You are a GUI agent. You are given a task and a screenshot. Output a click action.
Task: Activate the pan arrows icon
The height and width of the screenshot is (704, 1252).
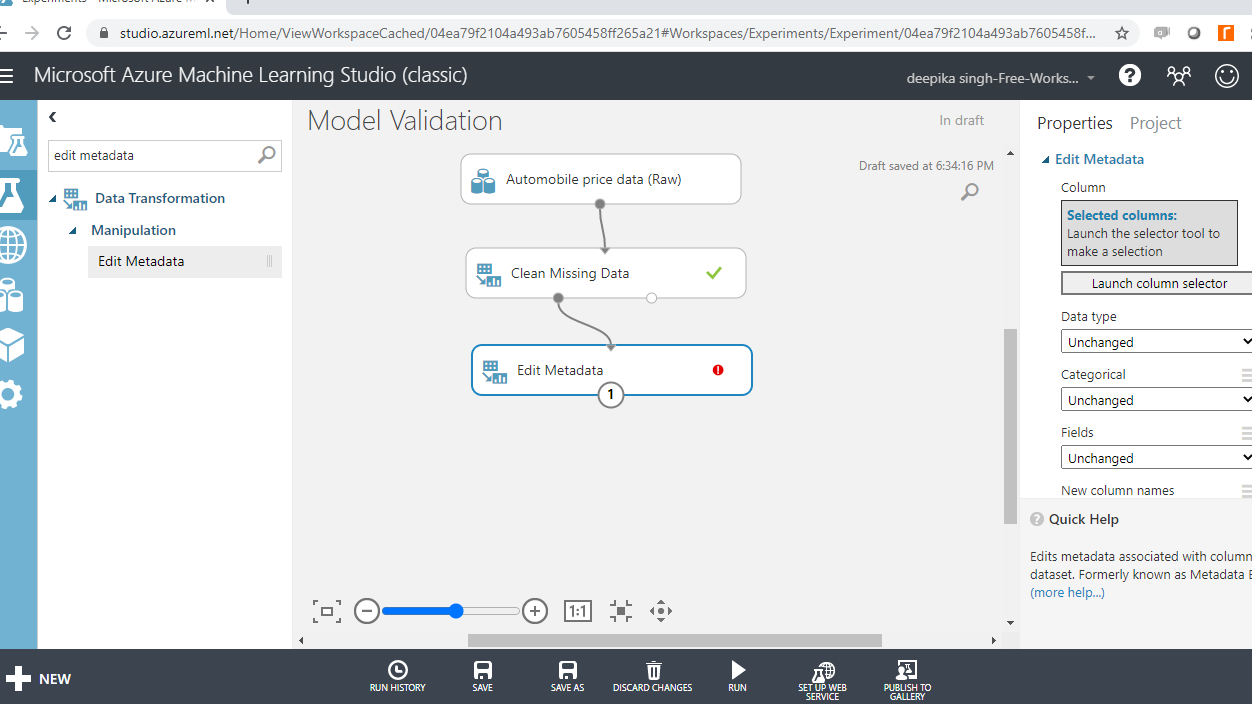660,611
